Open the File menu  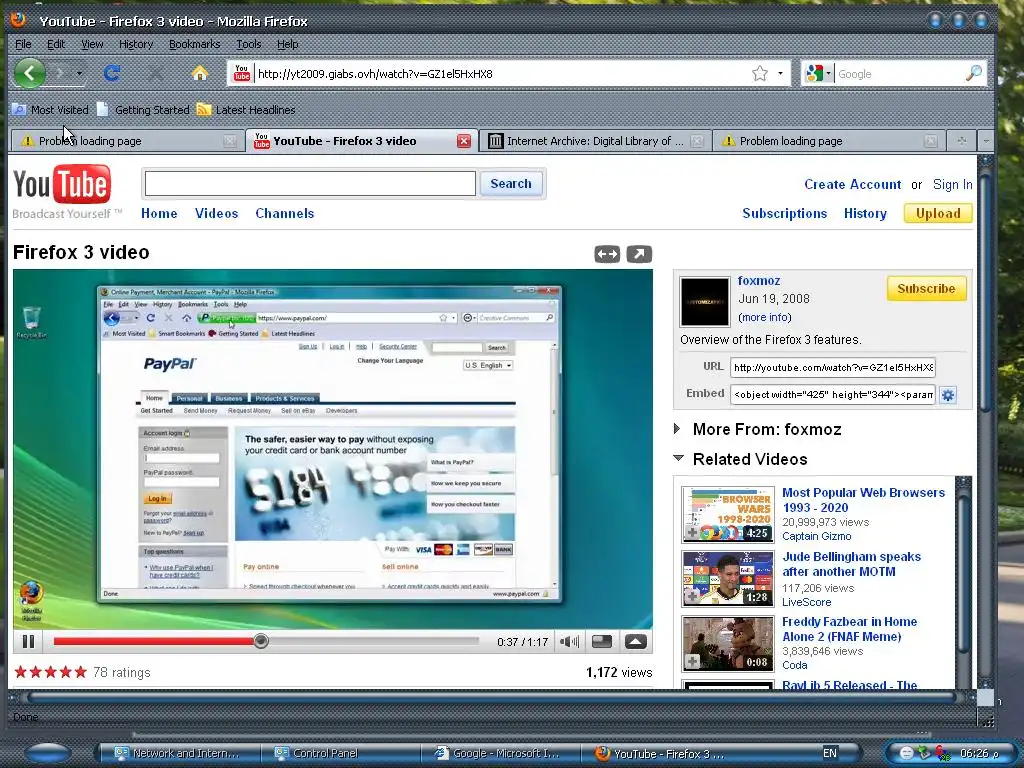coord(23,44)
